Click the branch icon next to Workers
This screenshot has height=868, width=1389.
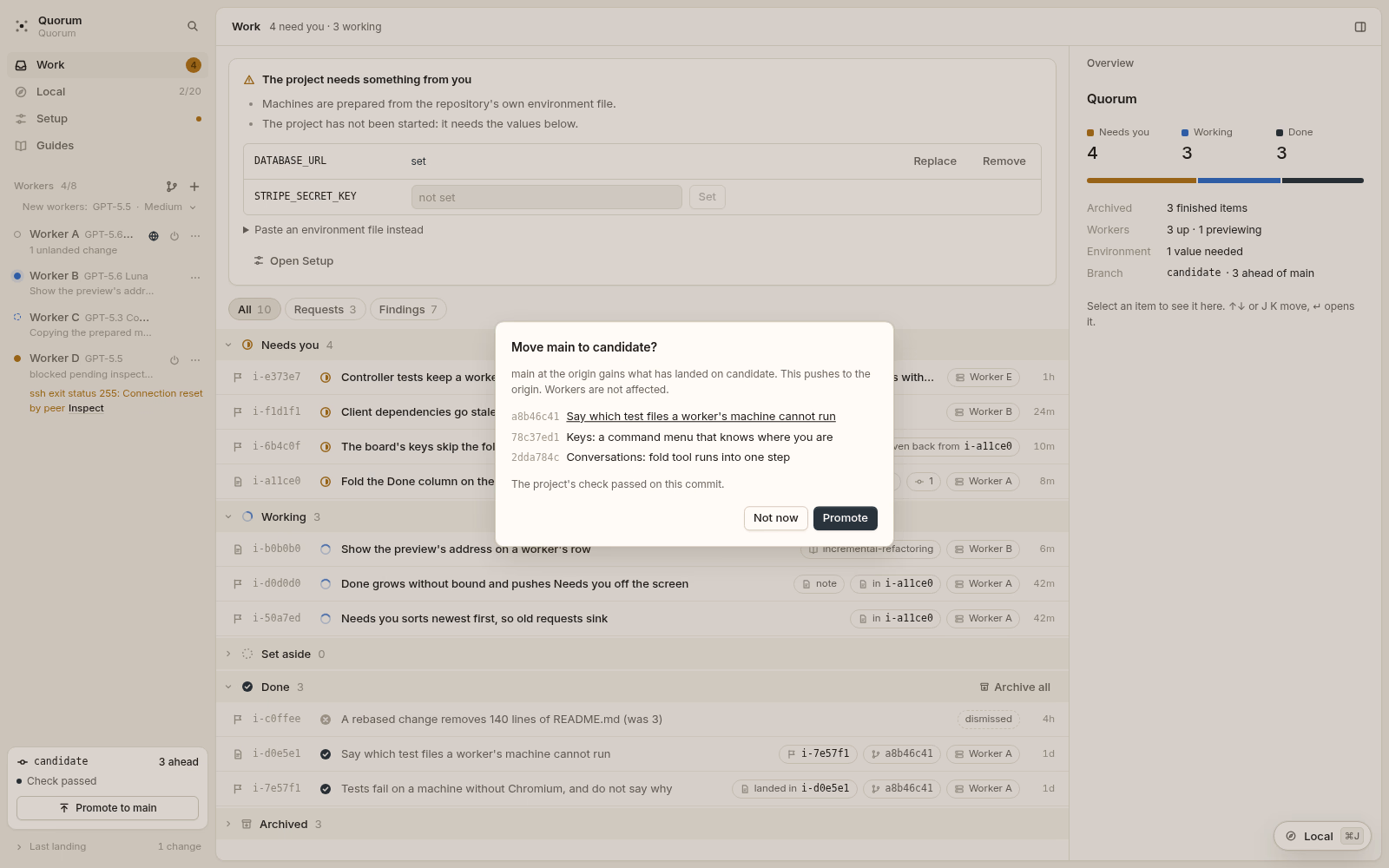[x=172, y=187]
